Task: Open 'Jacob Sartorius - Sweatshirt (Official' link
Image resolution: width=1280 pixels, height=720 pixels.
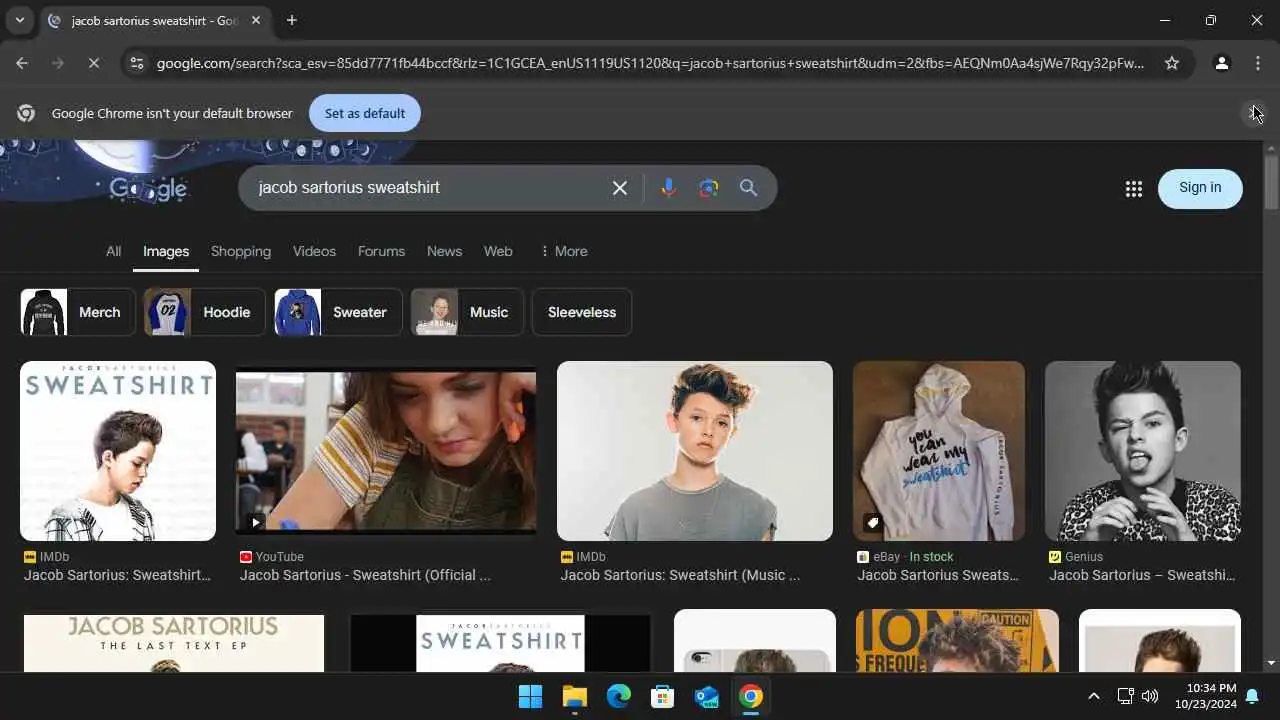Action: coord(365,575)
